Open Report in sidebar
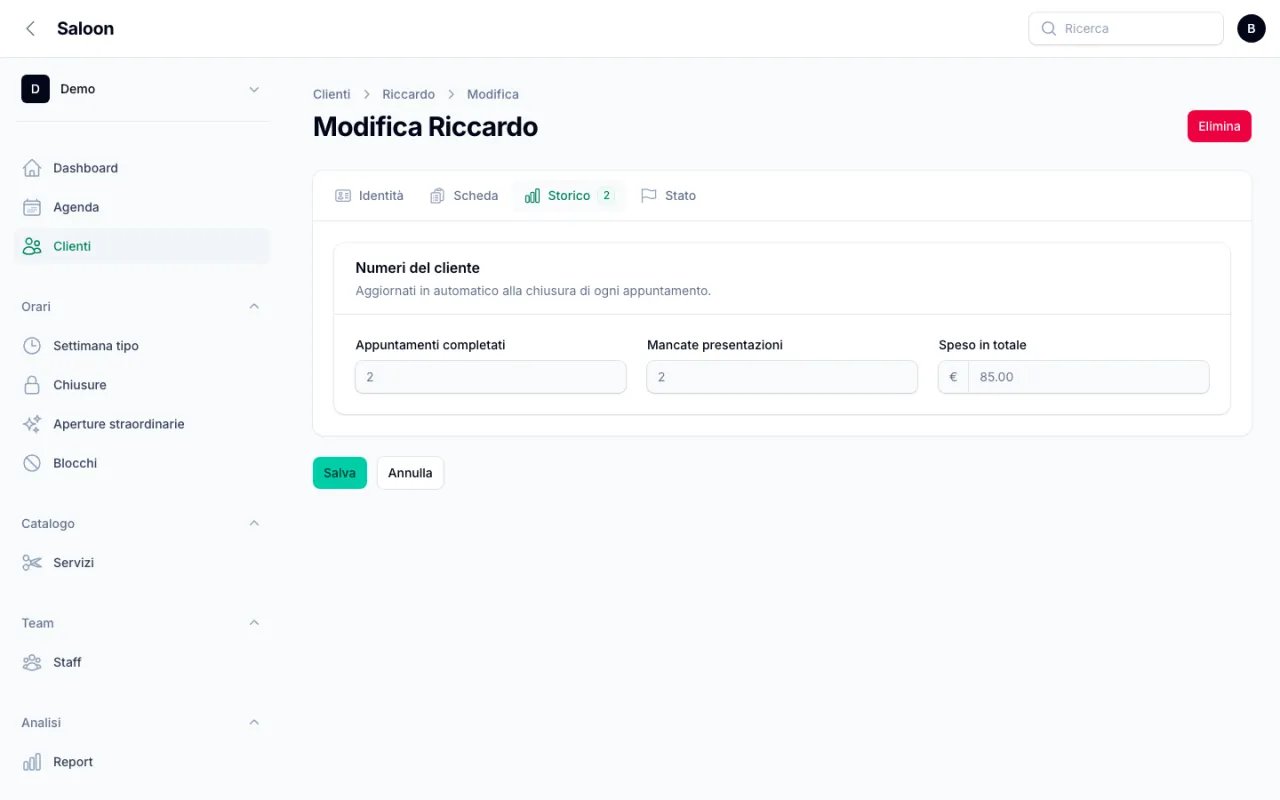The image size is (1280, 800). [x=142, y=762]
